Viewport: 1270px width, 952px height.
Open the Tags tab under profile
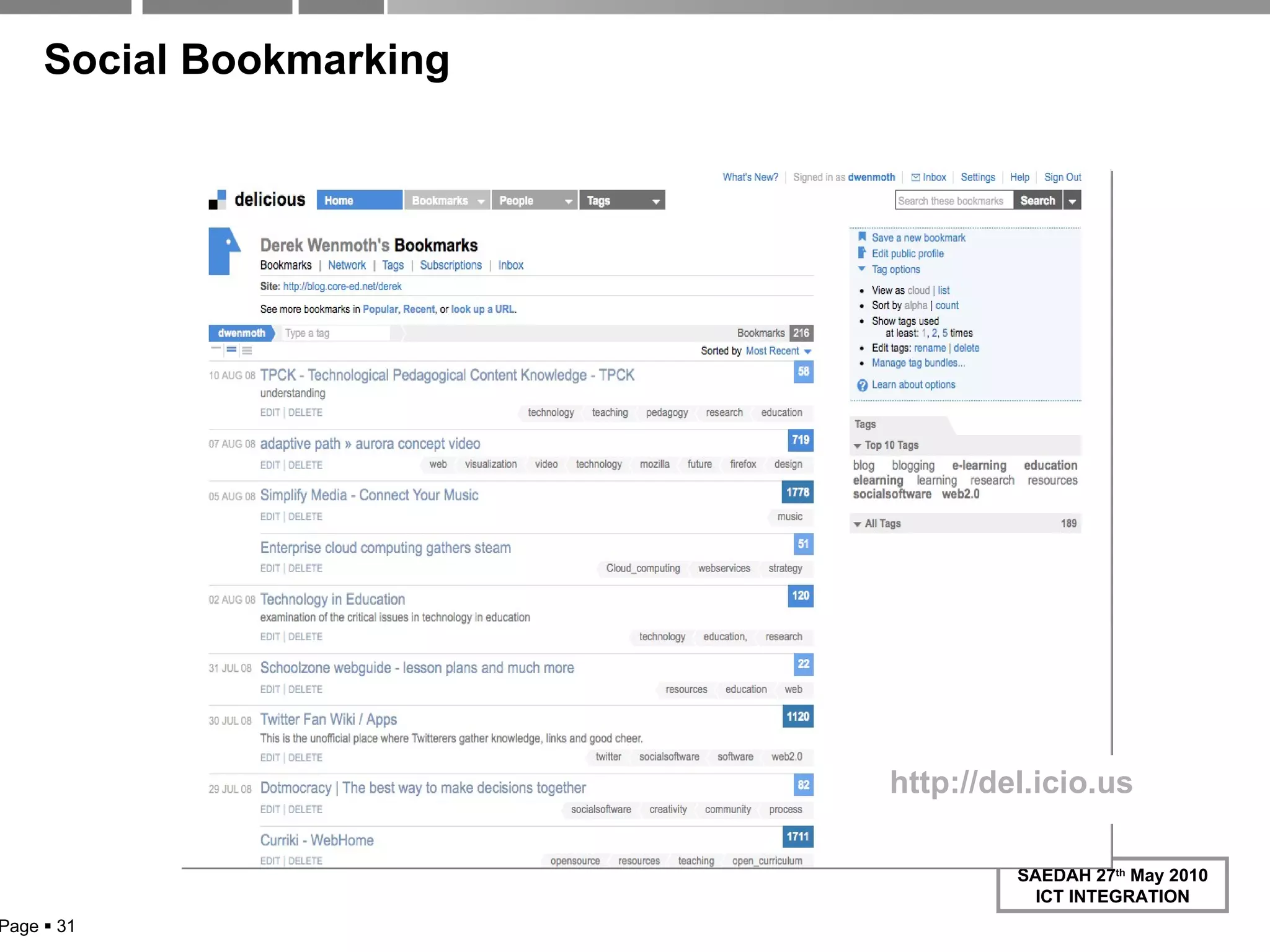(393, 265)
